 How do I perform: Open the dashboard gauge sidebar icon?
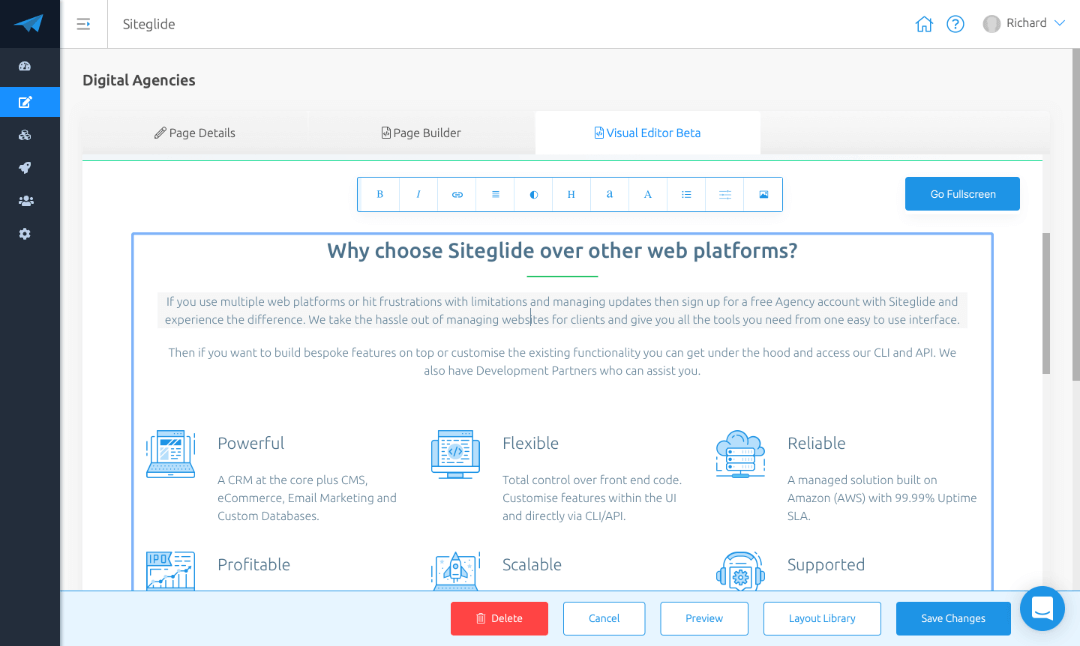(25, 66)
